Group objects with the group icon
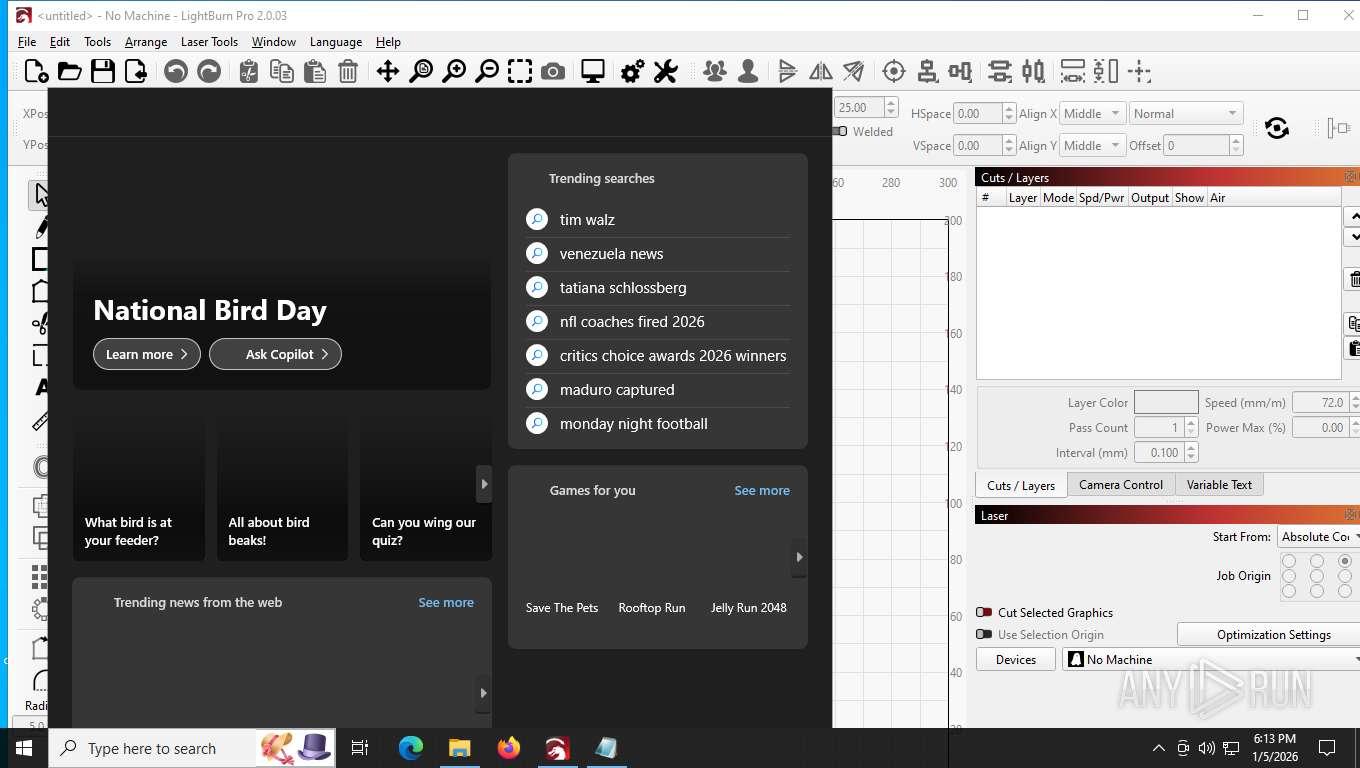The height and width of the screenshot is (768, 1360). click(x=714, y=71)
